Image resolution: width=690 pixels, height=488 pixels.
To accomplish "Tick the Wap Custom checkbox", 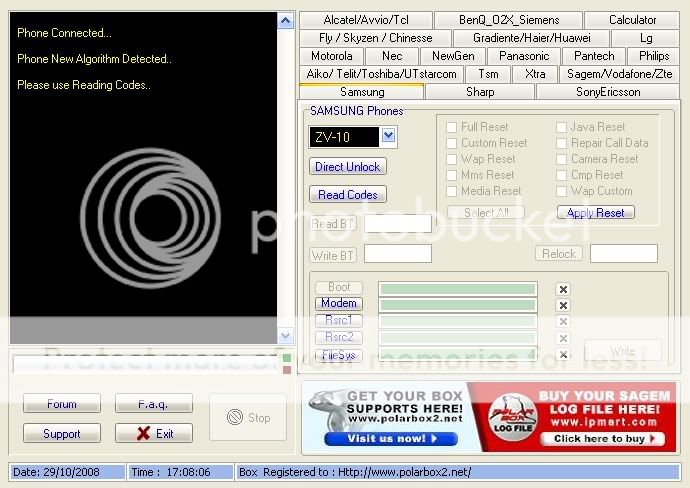I will [561, 191].
